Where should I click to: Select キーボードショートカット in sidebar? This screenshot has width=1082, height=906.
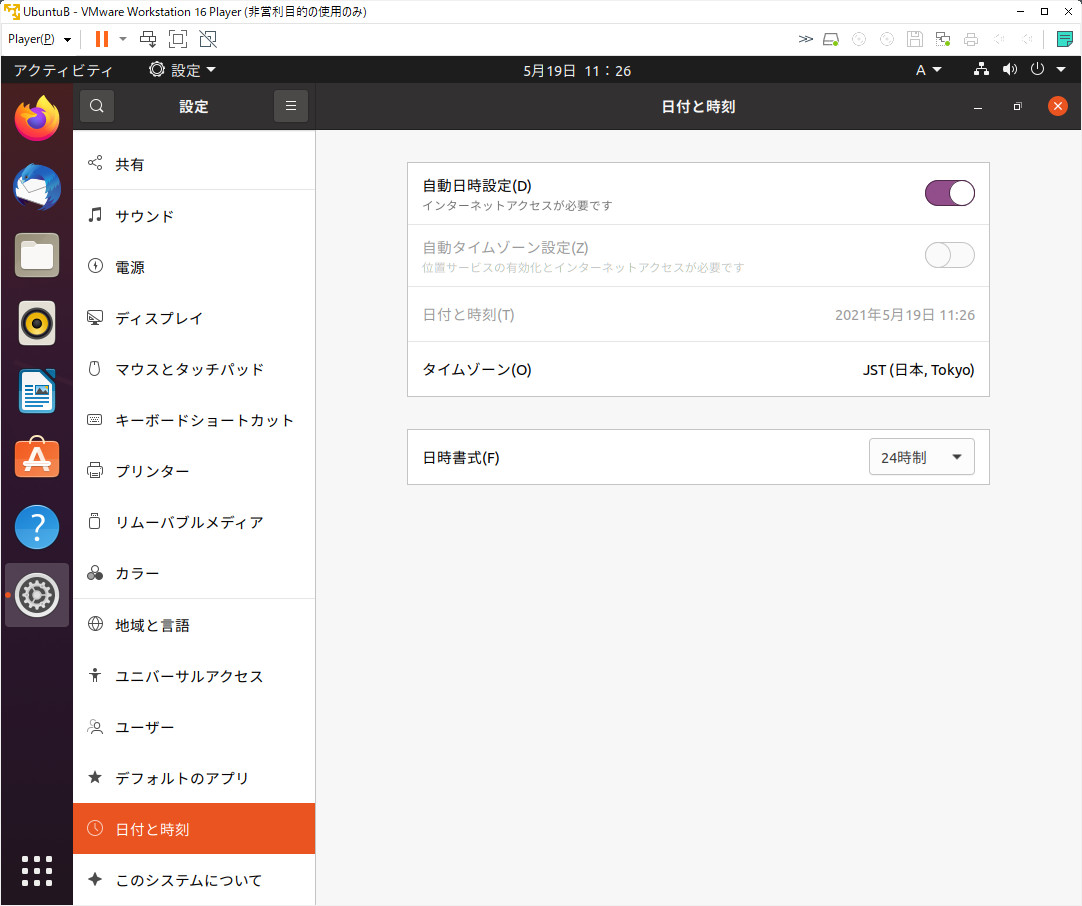[x=194, y=420]
